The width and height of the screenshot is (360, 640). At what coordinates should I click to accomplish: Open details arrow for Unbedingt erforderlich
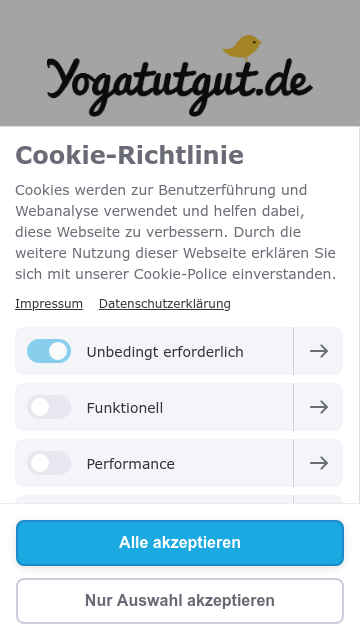coord(318,351)
